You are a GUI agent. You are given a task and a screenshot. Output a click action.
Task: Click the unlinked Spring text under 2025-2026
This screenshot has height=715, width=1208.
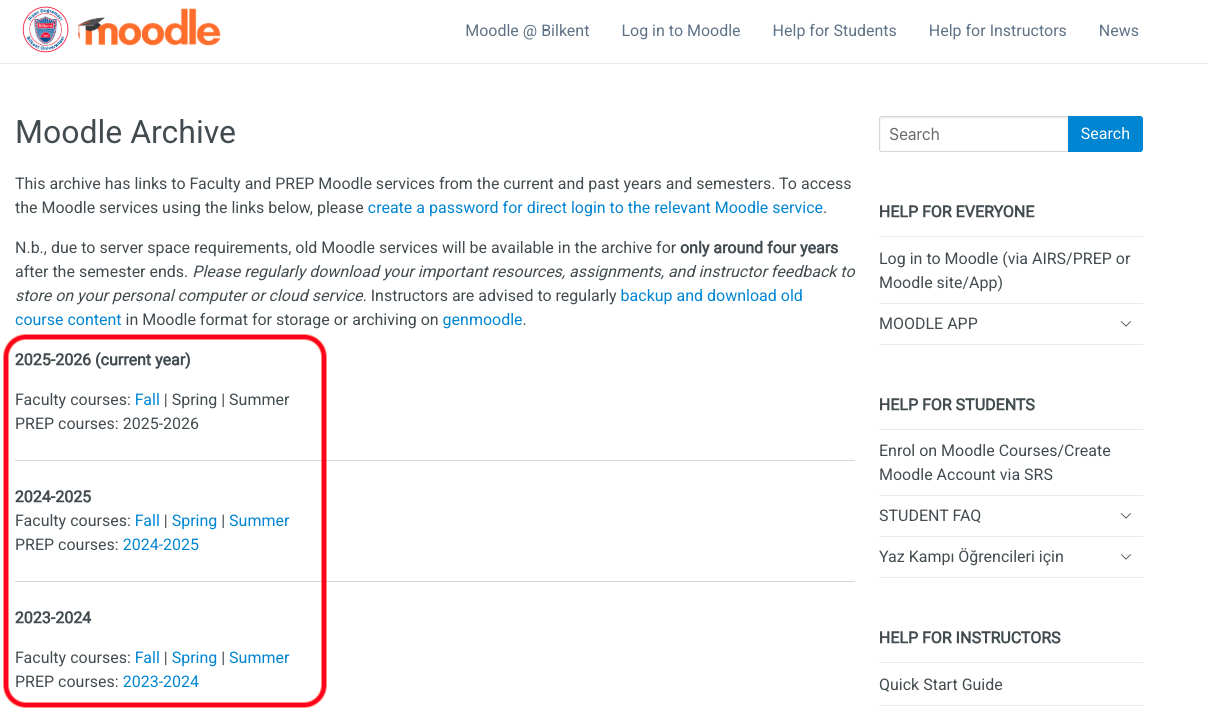pos(194,400)
